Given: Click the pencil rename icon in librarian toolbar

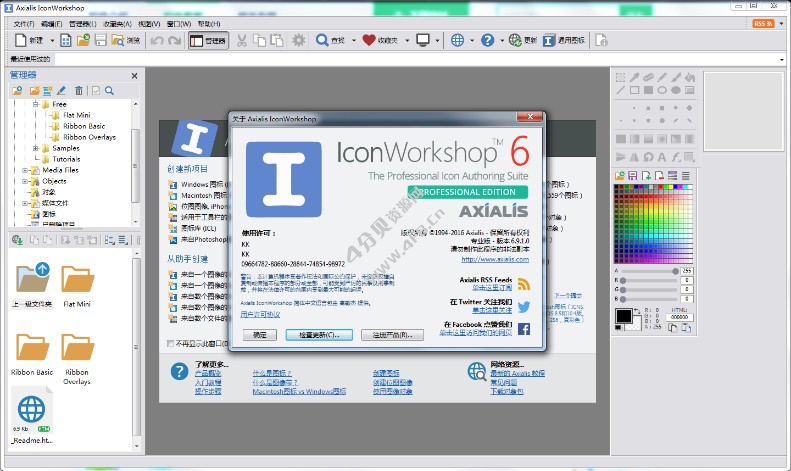Looking at the screenshot, I should coord(62,91).
